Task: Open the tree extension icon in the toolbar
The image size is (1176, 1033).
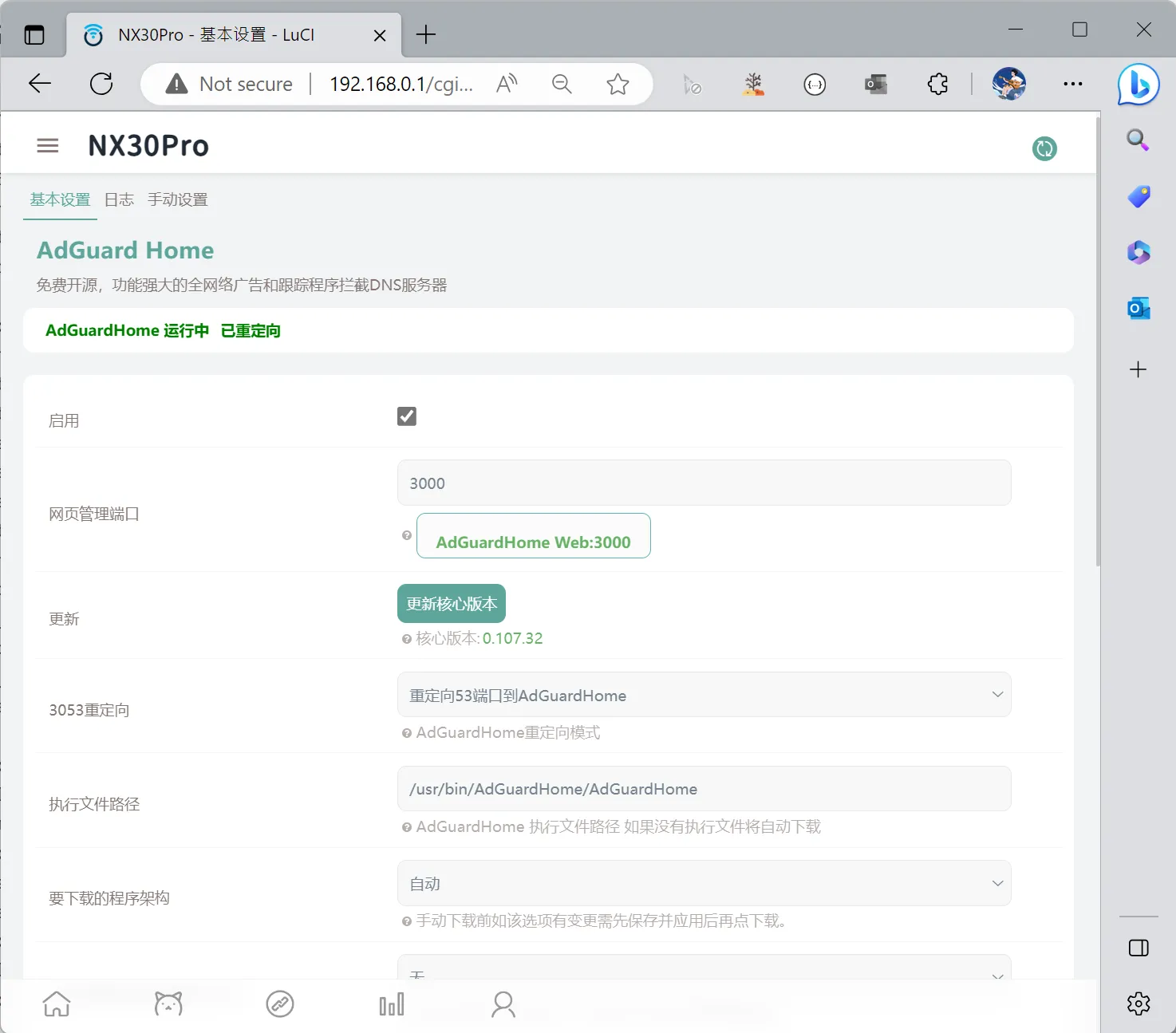Action: [753, 84]
